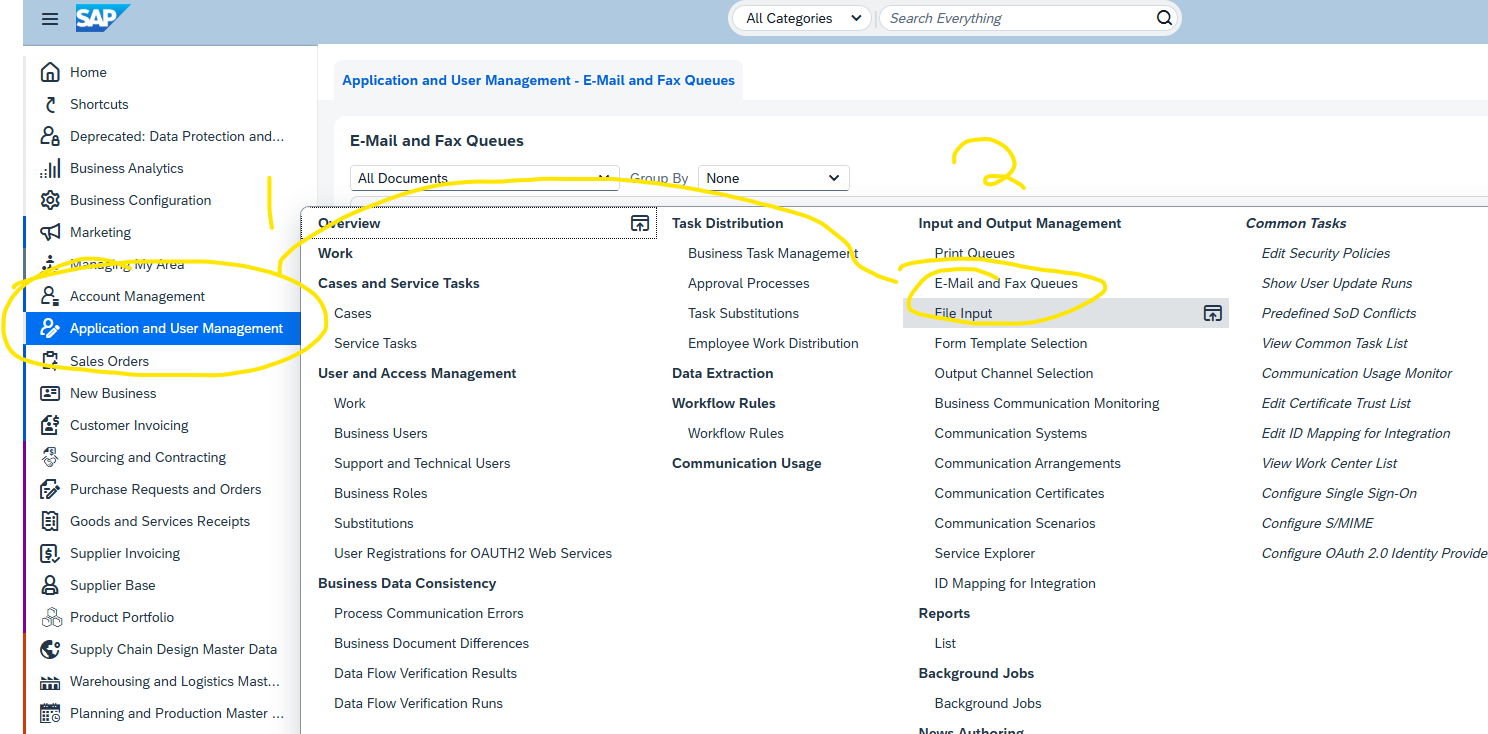Screen dimensions: 1488x734
Task: Click the Search Everything input field
Action: [1016, 18]
